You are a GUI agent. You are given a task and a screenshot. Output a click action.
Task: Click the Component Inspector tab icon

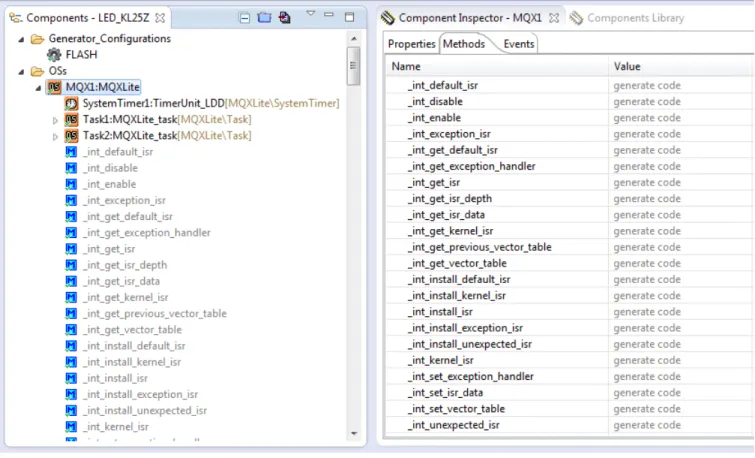click(388, 18)
